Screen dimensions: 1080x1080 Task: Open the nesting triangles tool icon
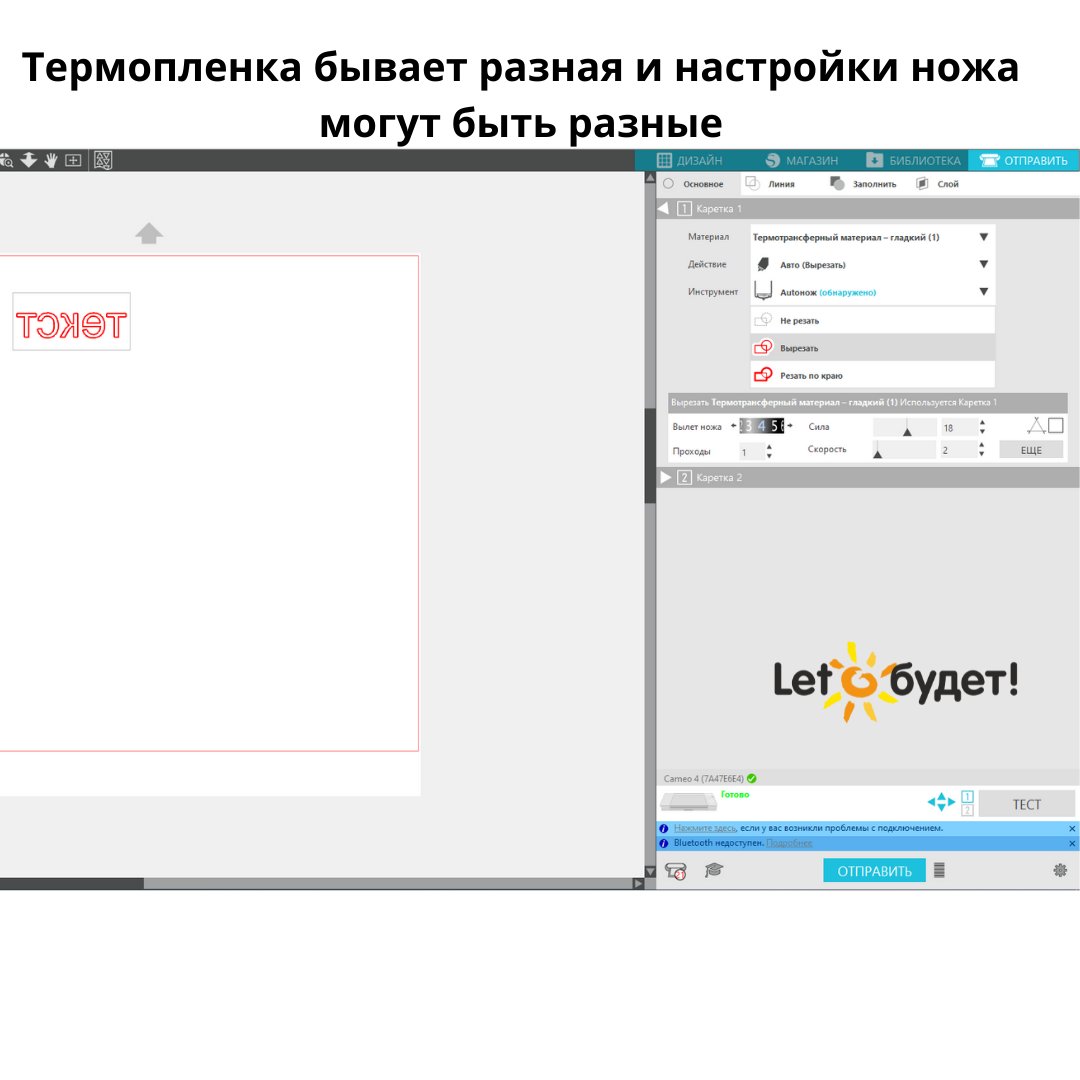coord(103,160)
